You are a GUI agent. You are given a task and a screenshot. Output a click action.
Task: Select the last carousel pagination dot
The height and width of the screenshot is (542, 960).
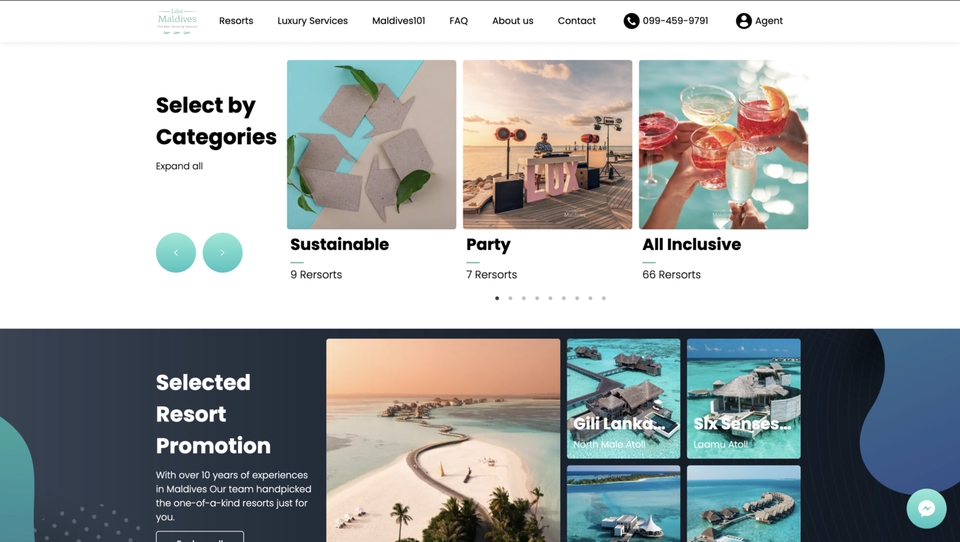(x=604, y=298)
